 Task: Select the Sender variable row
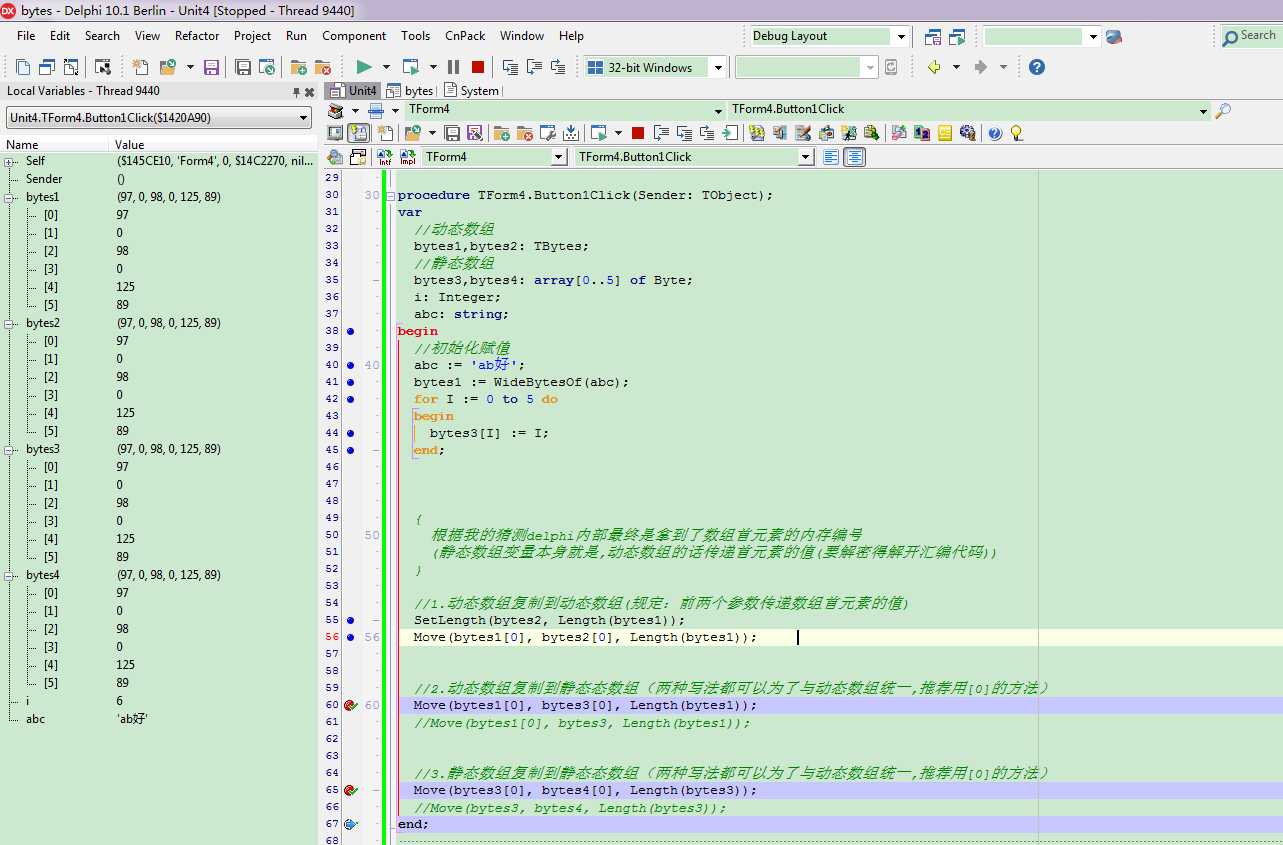[x=159, y=179]
